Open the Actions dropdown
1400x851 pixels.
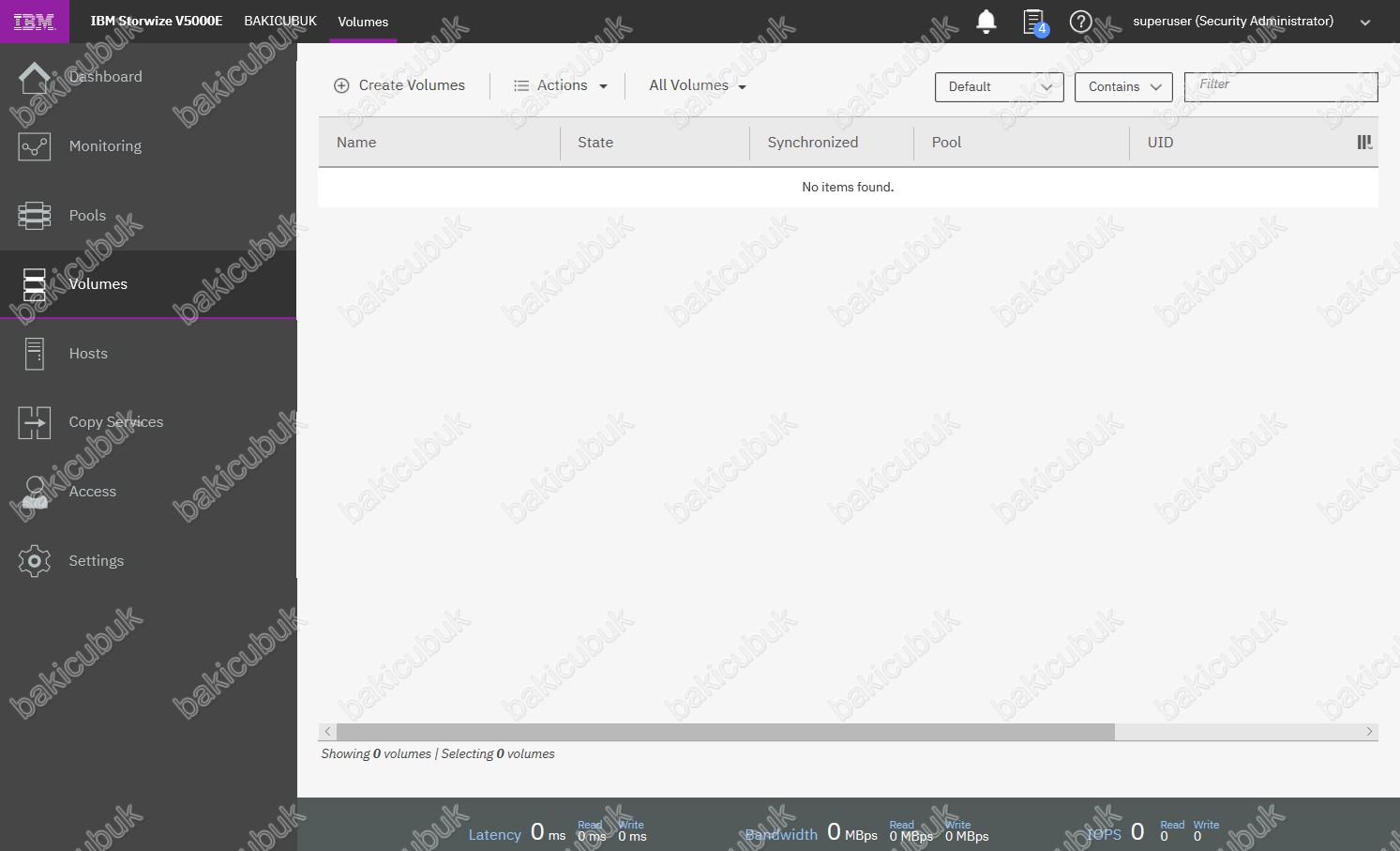[x=561, y=85]
